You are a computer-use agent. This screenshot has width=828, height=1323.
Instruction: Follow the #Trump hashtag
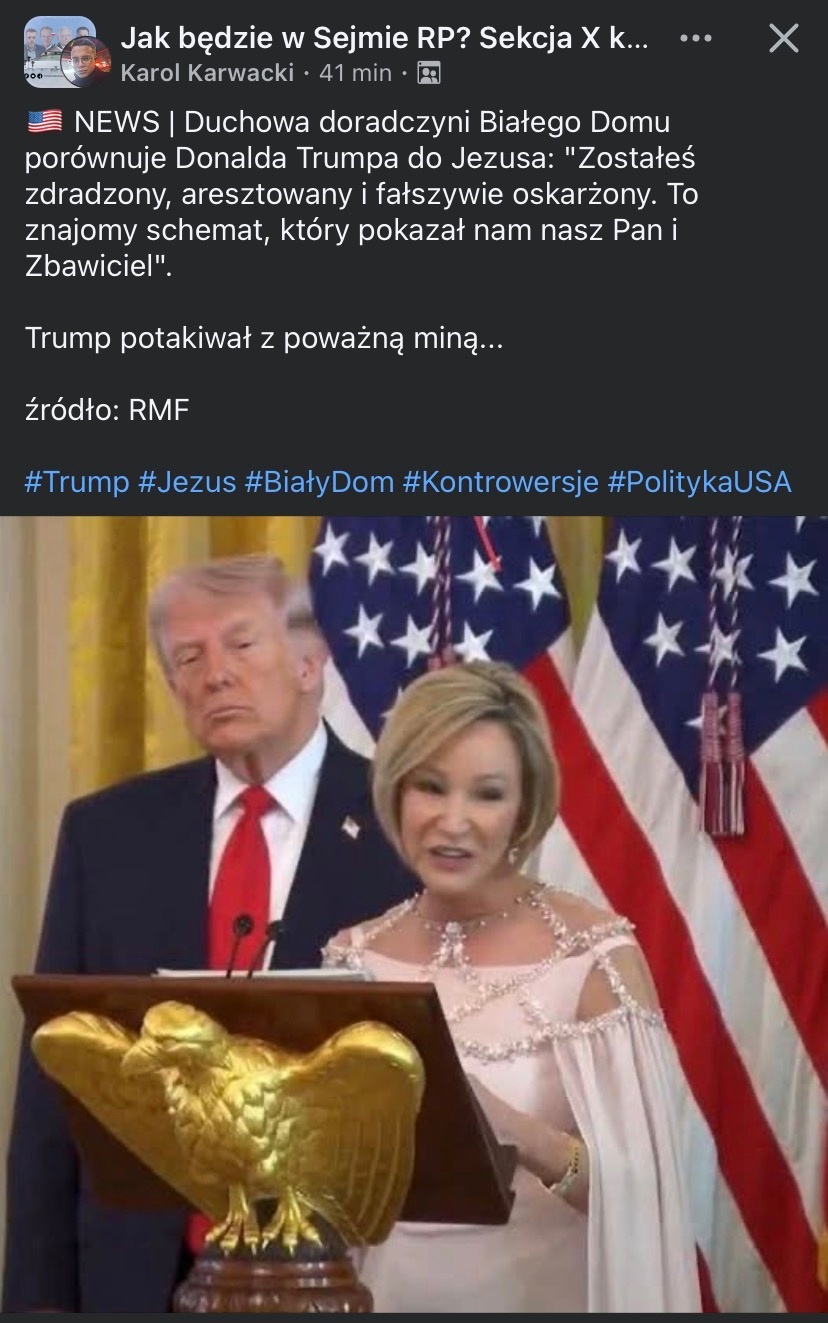click(77, 482)
